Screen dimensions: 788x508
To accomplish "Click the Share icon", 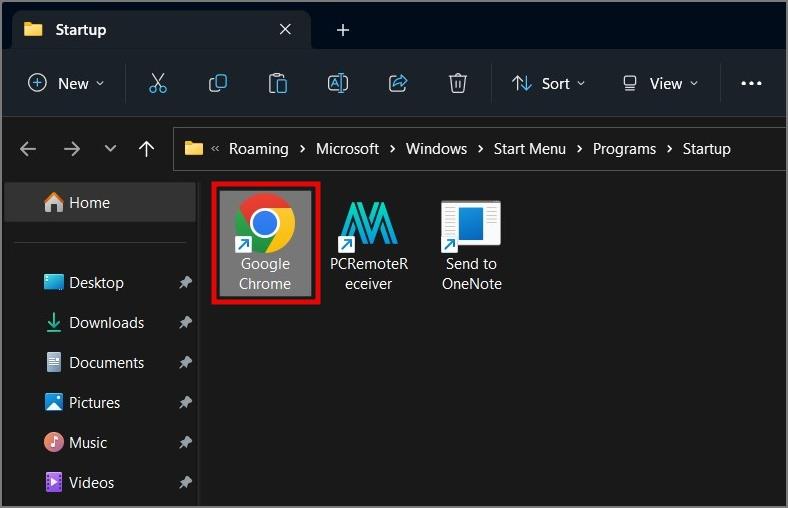I will point(398,83).
